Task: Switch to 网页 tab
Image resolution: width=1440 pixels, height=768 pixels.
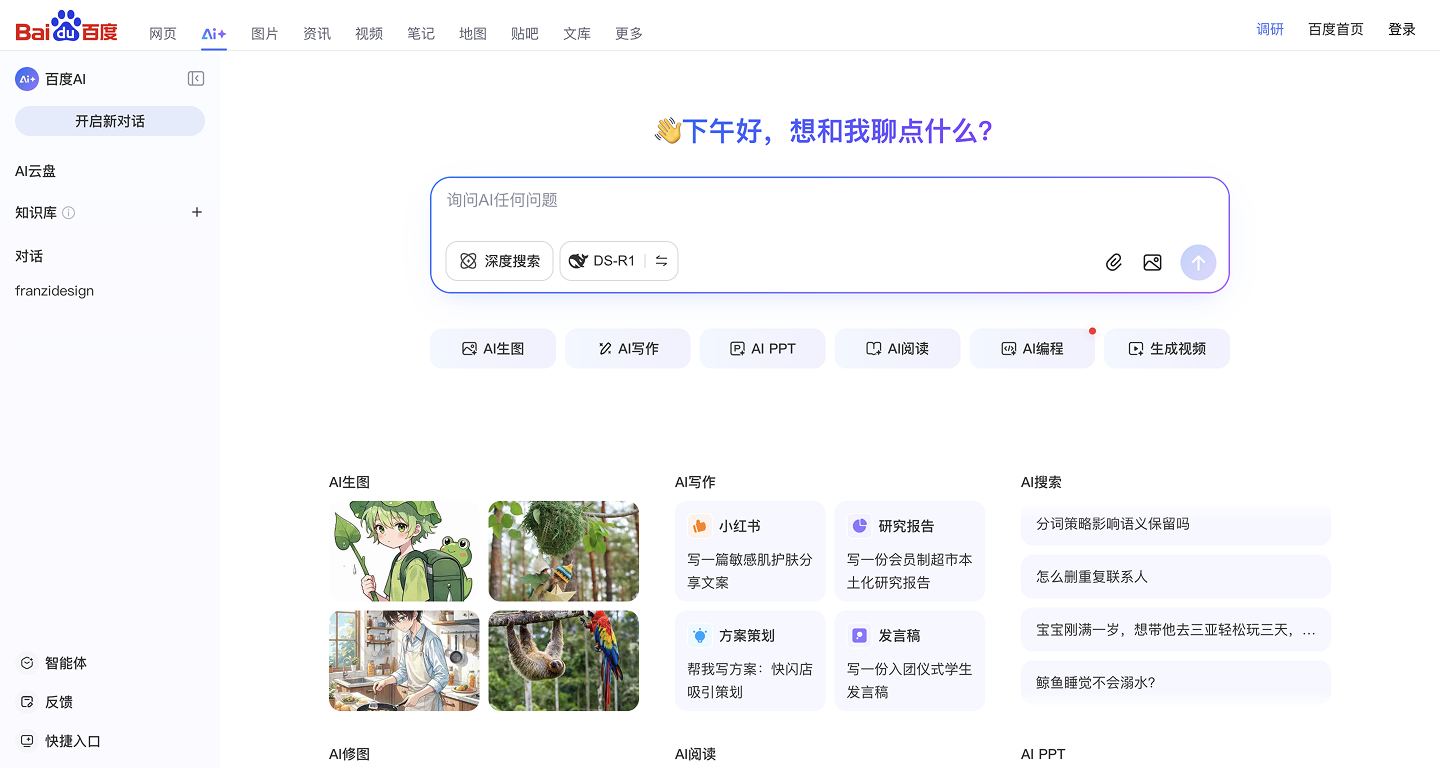Action: 163,33
